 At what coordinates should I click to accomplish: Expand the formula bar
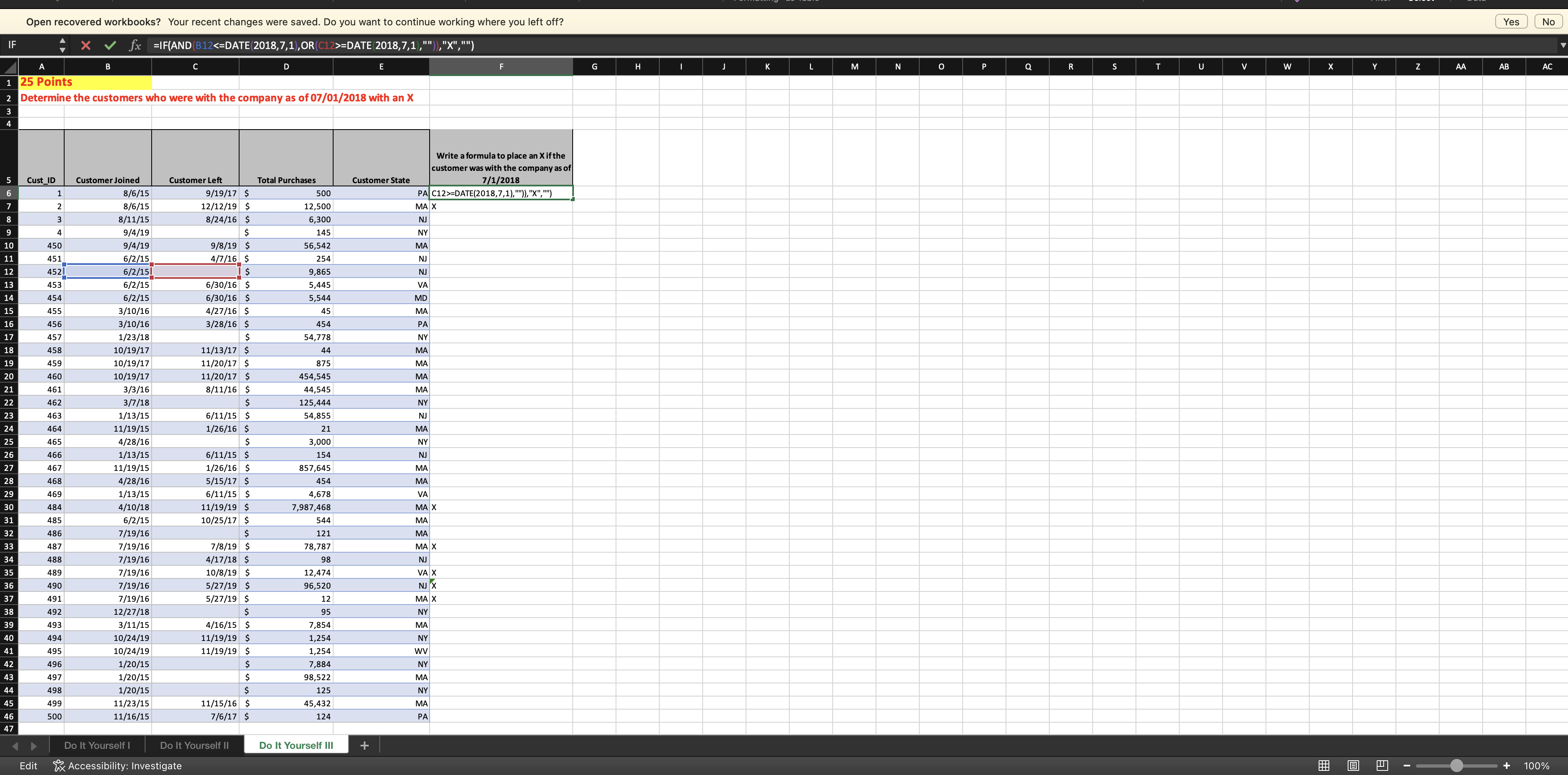coord(1563,46)
